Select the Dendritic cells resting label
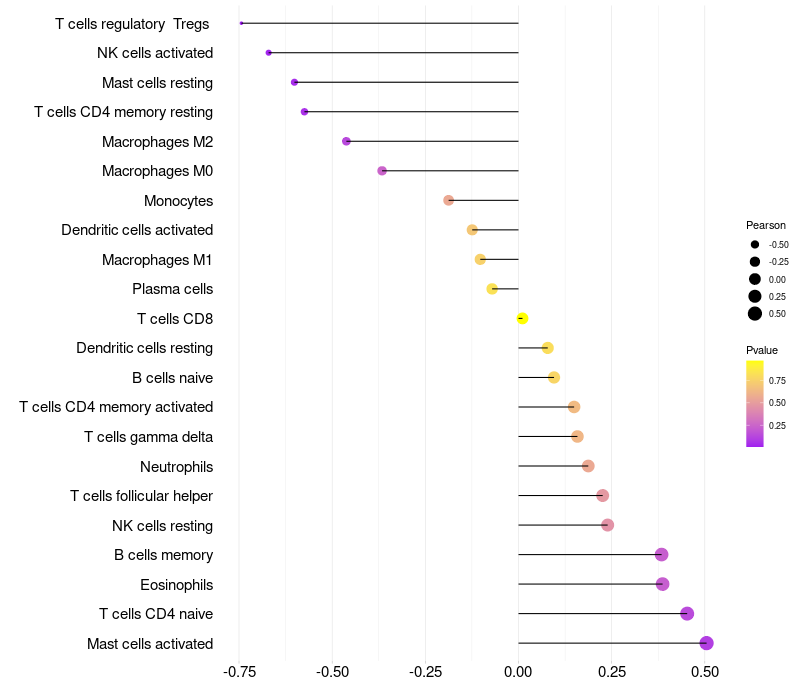Viewport: 800px width, 700px height. [144, 348]
